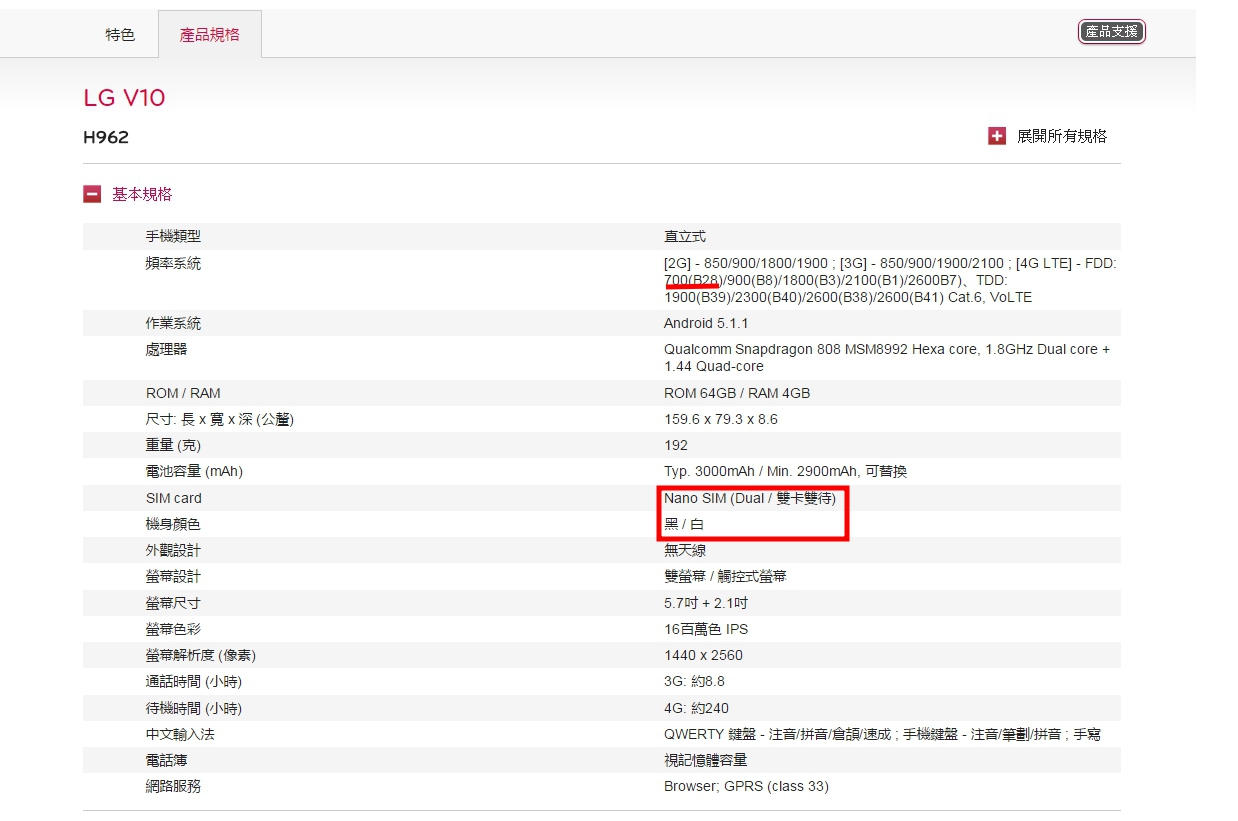Click the 5.7吋 + 2.1吋 value
The width and height of the screenshot is (1238, 821).
706,603
